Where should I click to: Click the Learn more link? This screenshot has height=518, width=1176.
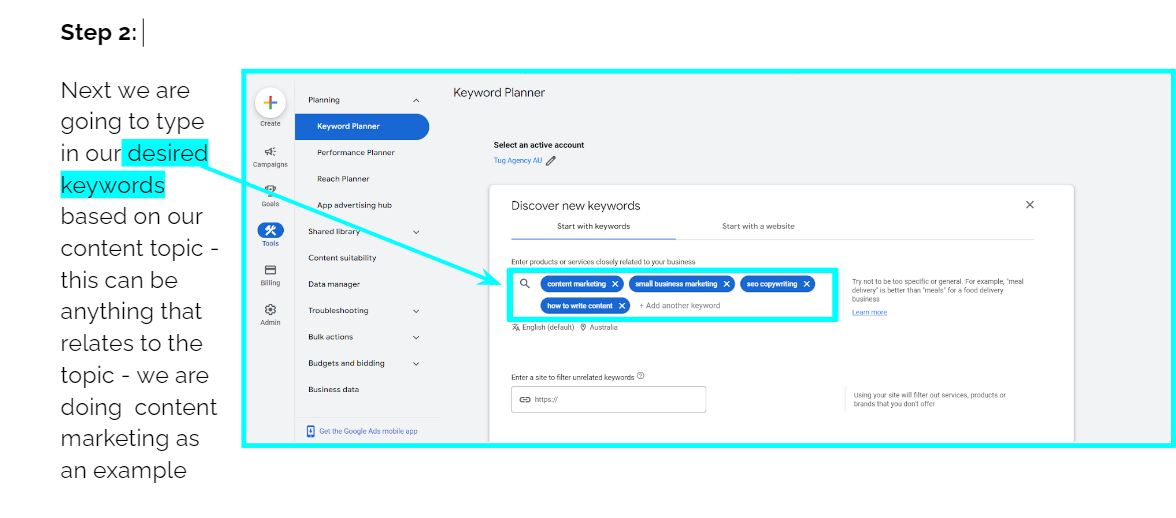tap(869, 313)
